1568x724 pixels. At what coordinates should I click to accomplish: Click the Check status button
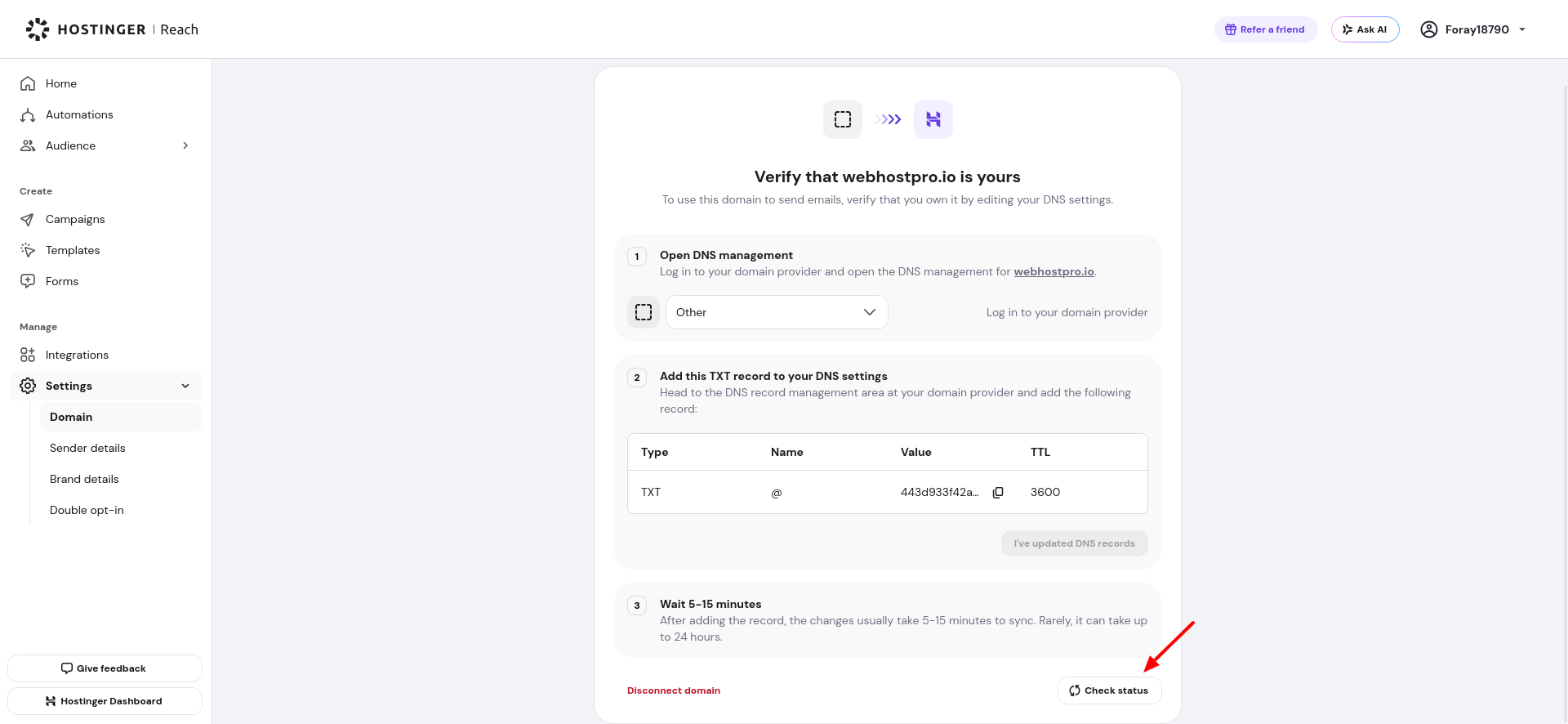click(x=1109, y=690)
